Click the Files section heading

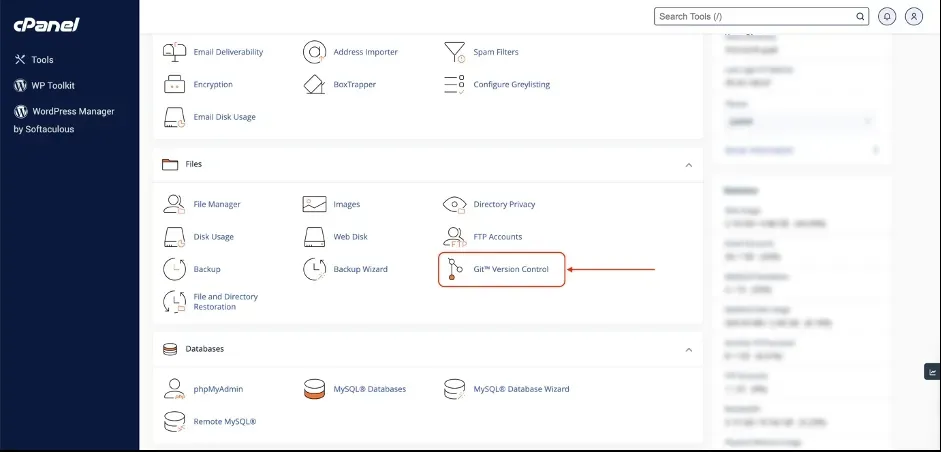click(193, 164)
